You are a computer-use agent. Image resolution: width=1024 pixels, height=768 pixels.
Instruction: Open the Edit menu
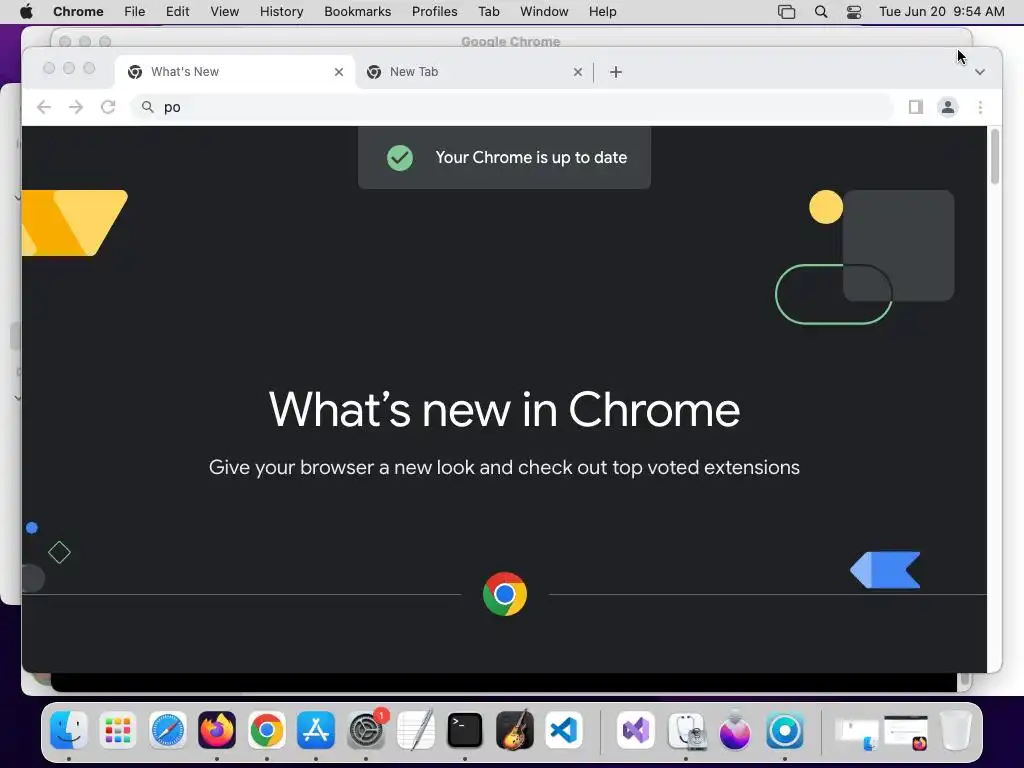point(177,12)
